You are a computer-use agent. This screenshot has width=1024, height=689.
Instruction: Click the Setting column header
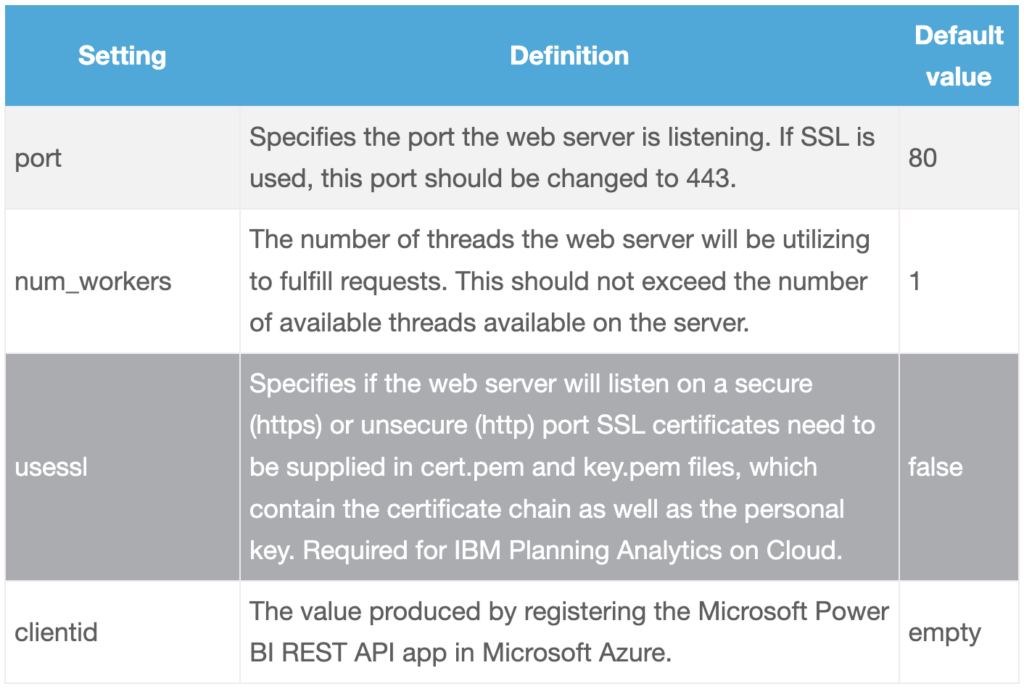pos(121,56)
